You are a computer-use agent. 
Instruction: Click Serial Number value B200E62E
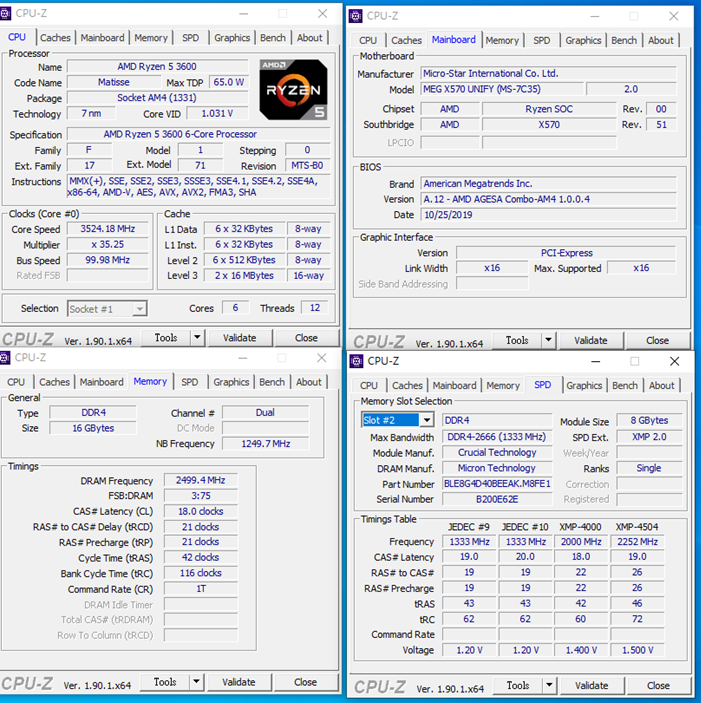tap(497, 499)
